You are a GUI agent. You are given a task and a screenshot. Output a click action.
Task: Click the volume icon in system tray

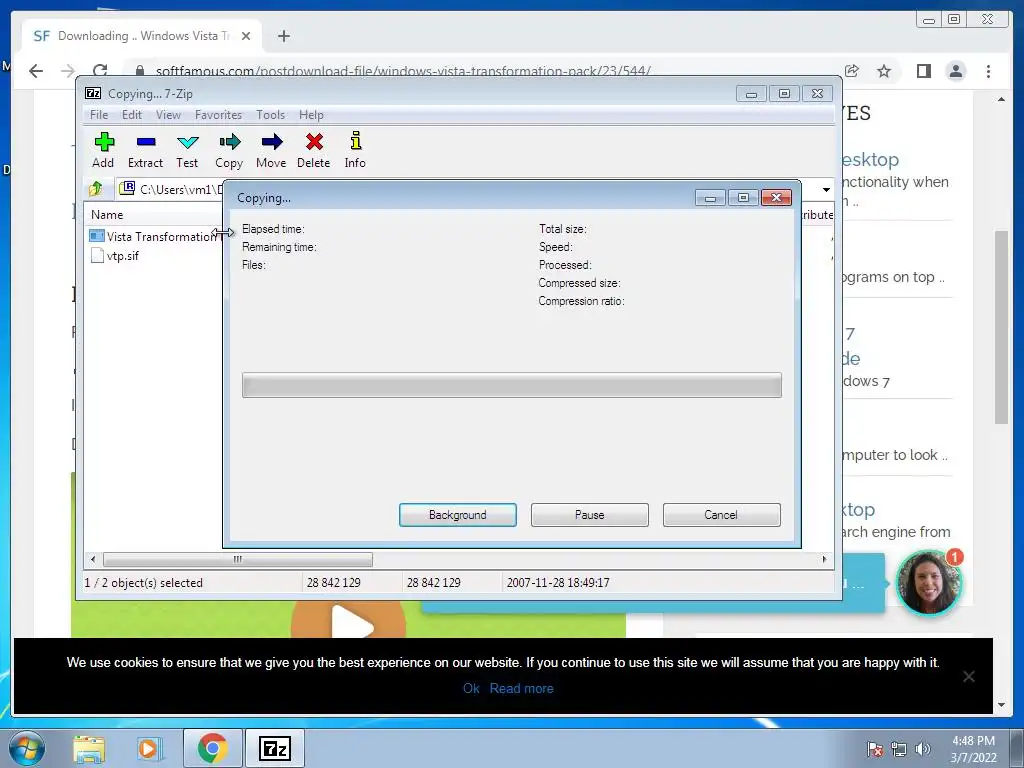point(923,749)
